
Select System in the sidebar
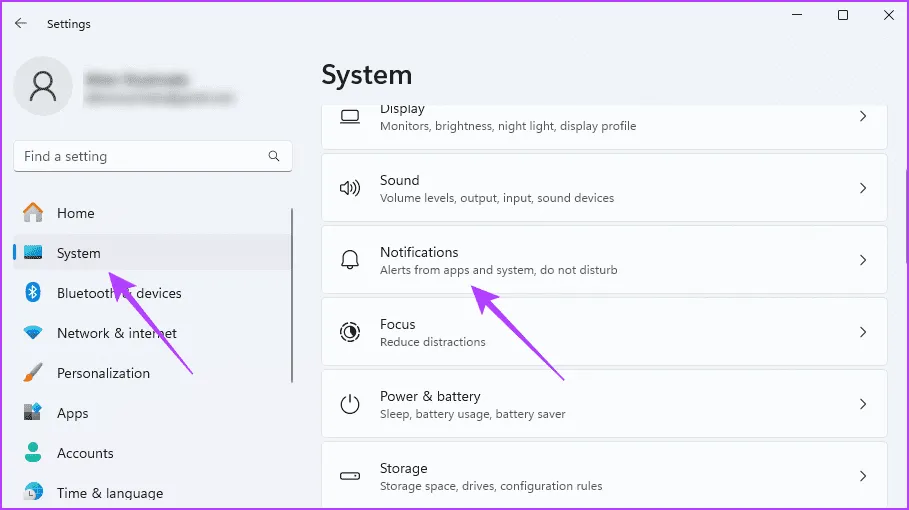pos(79,253)
